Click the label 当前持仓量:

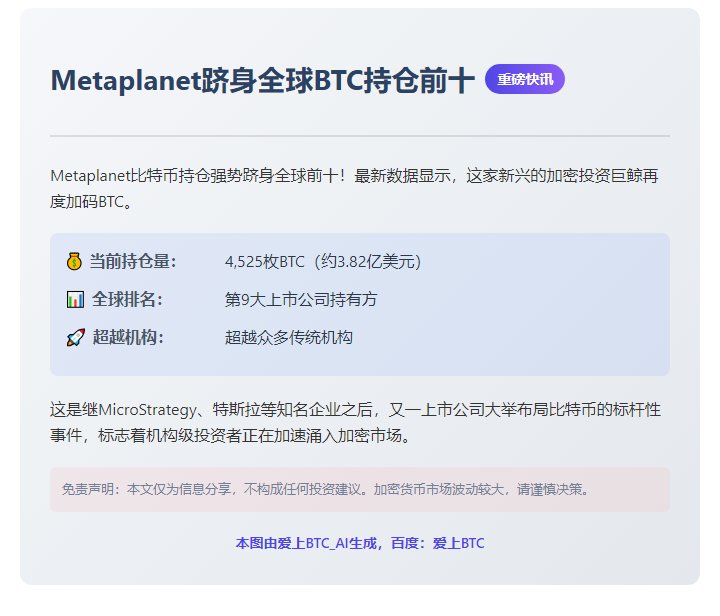click(133, 262)
